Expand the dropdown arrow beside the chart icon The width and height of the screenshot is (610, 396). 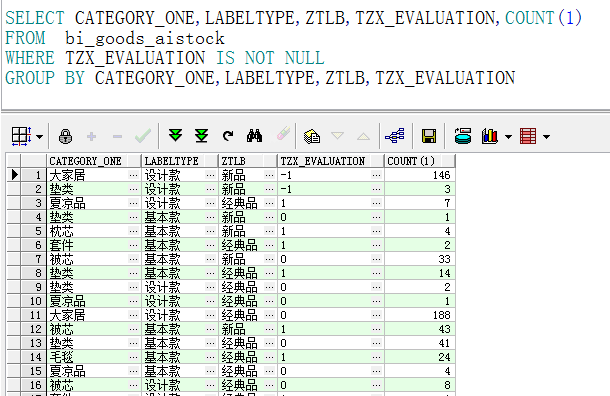pos(508,137)
